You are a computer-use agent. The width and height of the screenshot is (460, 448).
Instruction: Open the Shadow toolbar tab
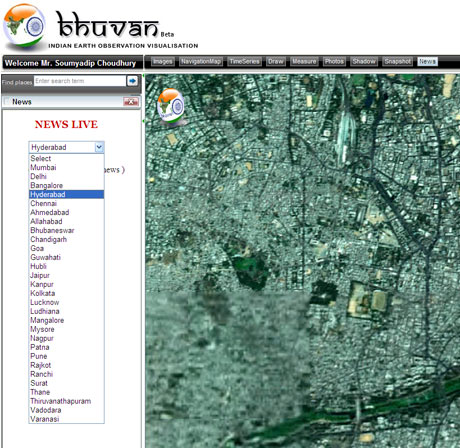click(364, 62)
